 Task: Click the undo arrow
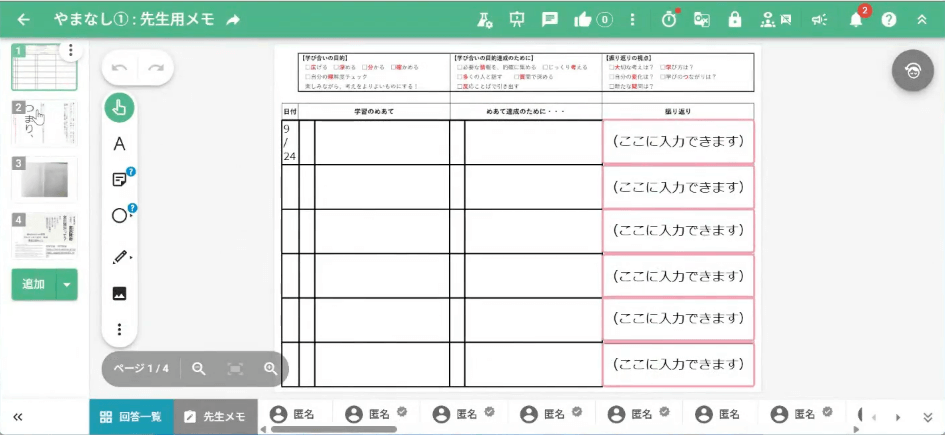(119, 67)
